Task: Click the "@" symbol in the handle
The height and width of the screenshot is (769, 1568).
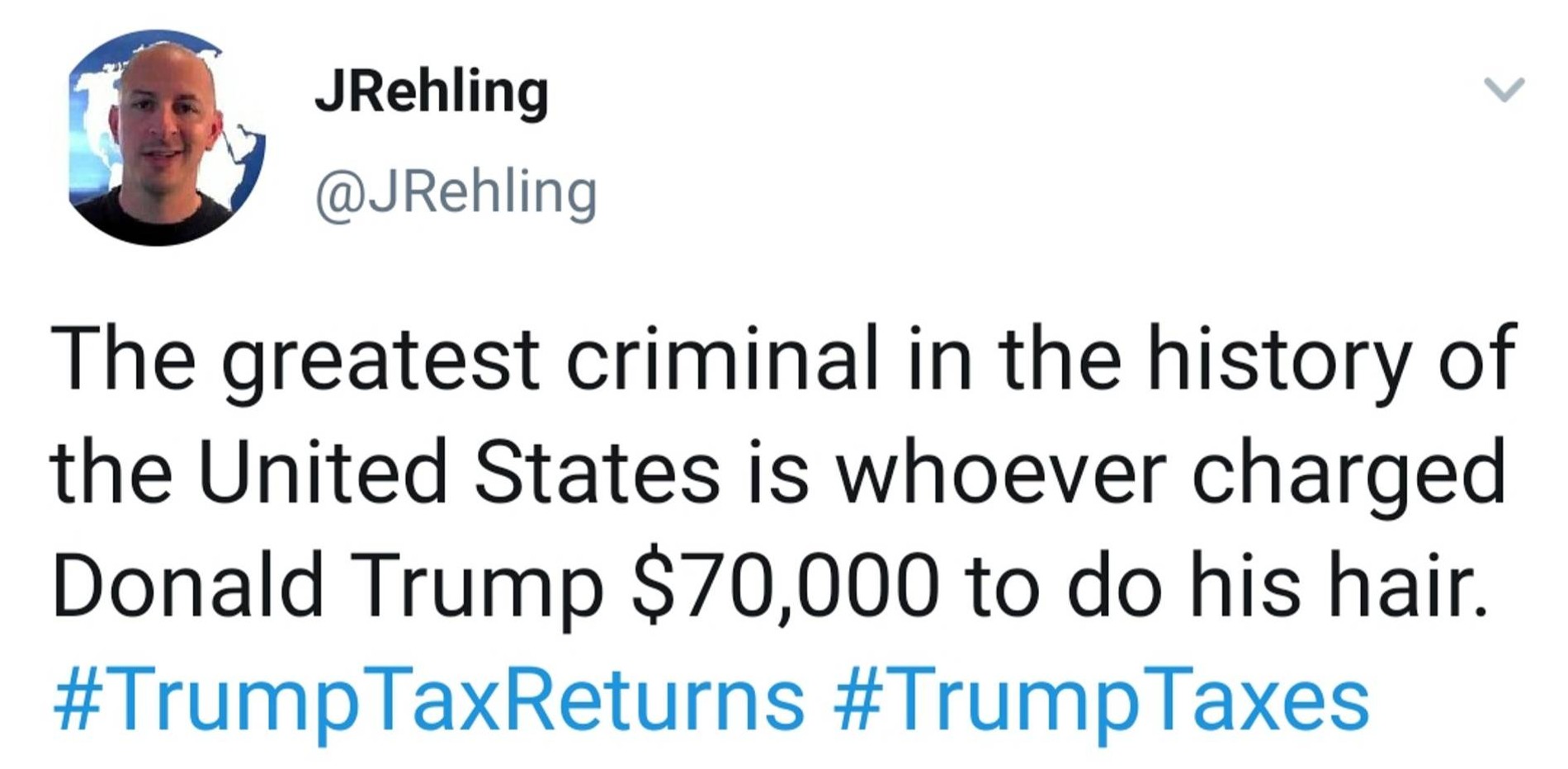Action: pos(337,194)
